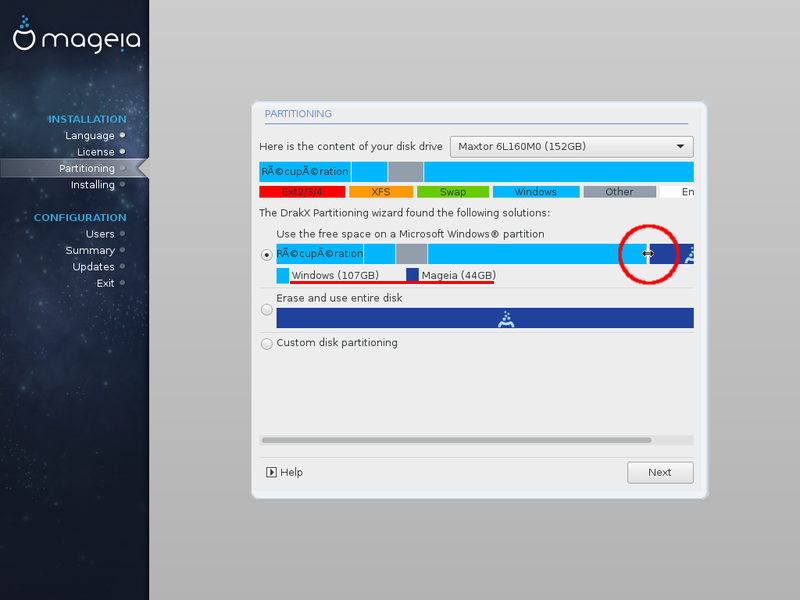Image resolution: width=800 pixels, height=600 pixels.
Task: Click the PARTITIONING dialog title
Action: pyautogui.click(x=298, y=114)
